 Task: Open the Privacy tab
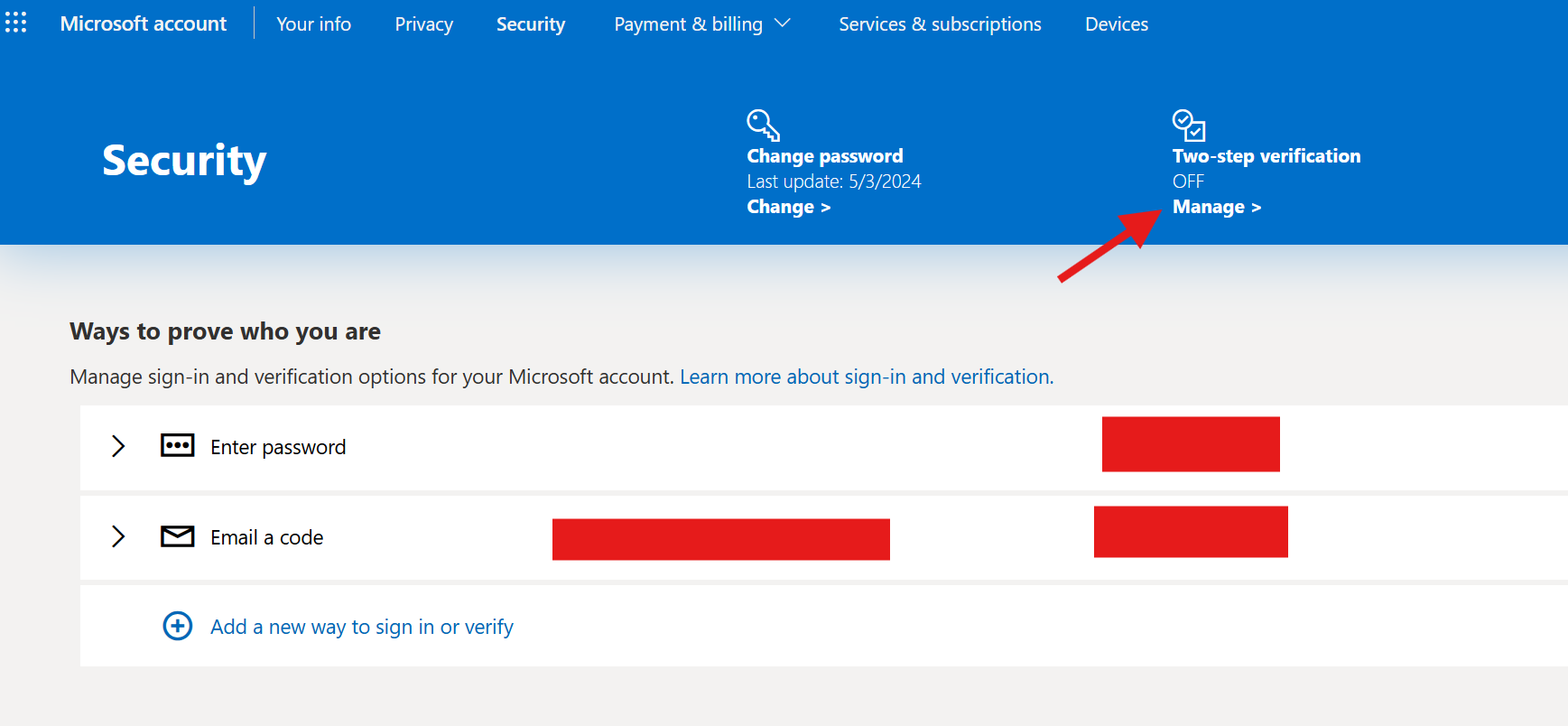tap(423, 24)
